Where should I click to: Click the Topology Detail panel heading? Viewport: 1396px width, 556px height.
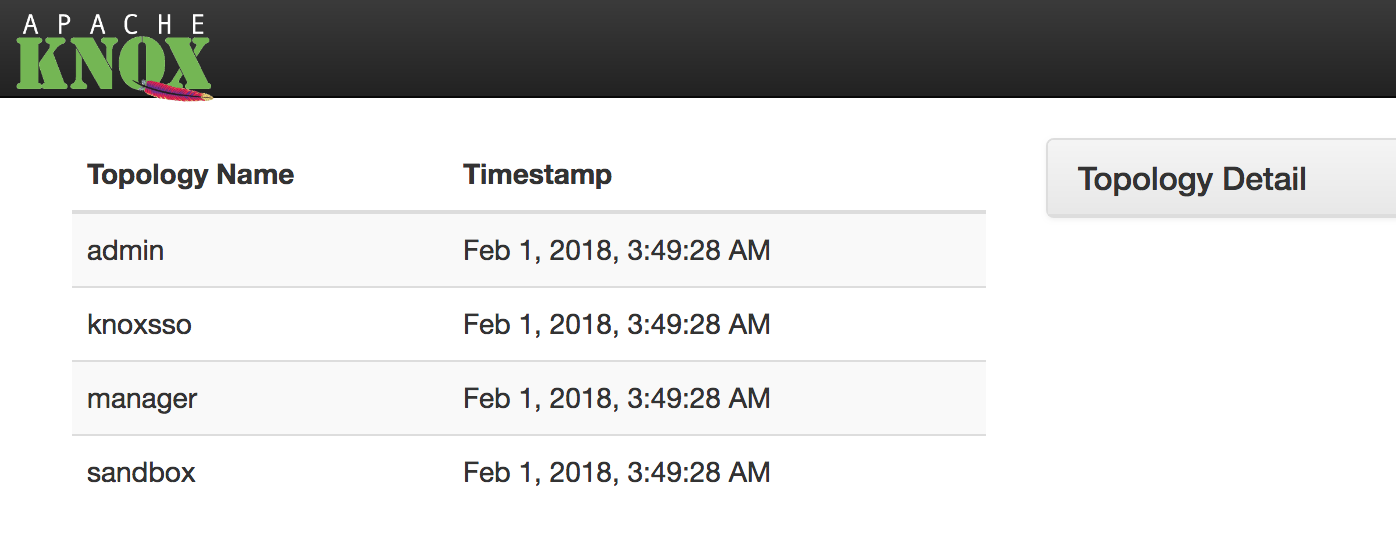(1192, 179)
